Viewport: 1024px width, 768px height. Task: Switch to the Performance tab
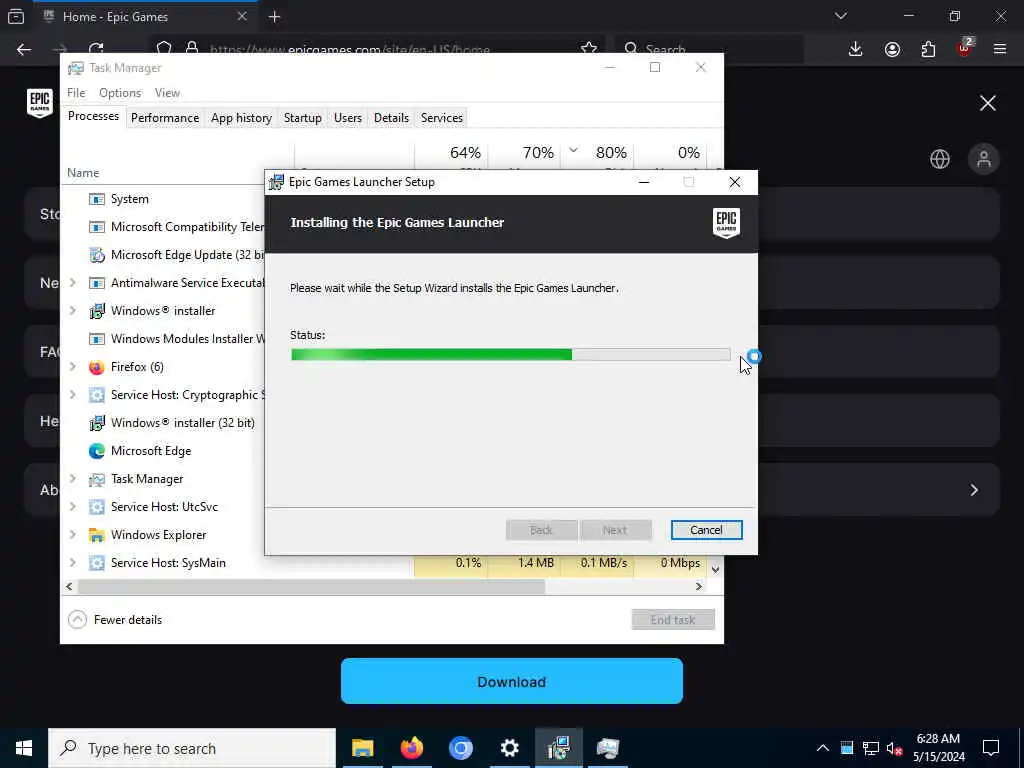[x=165, y=118]
